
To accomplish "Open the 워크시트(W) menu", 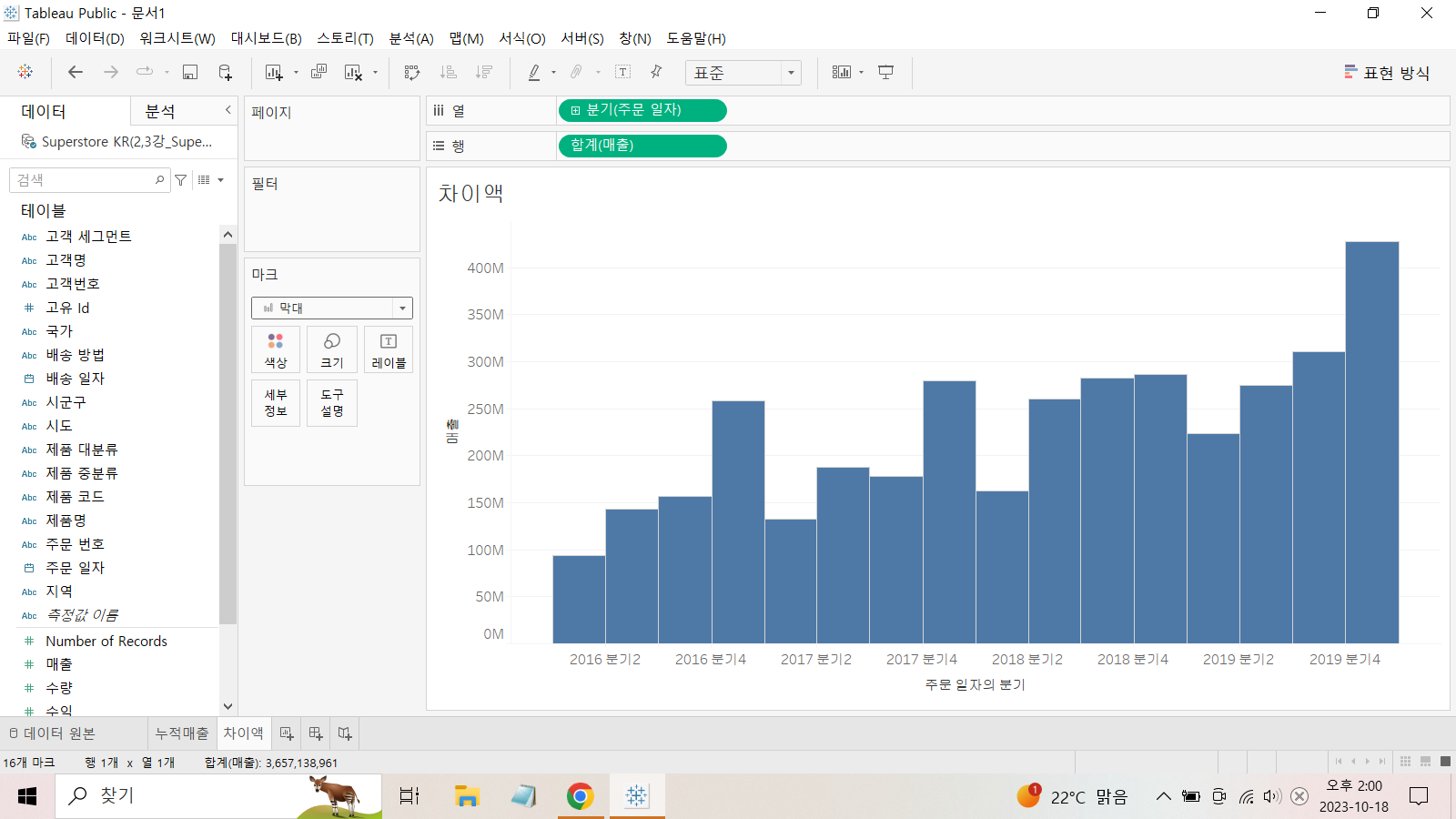I will click(177, 38).
